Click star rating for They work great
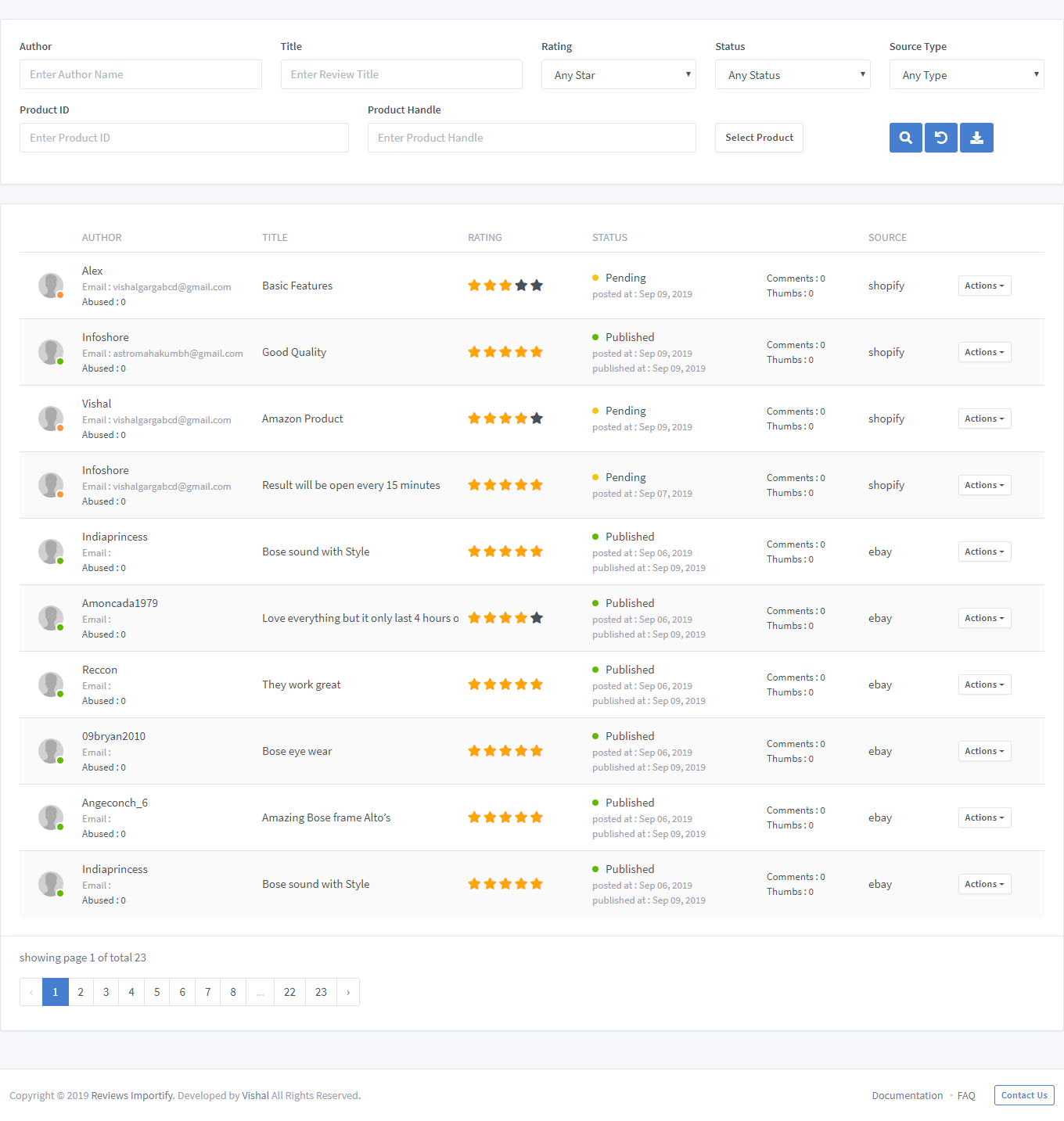1064x1121 pixels. point(505,684)
